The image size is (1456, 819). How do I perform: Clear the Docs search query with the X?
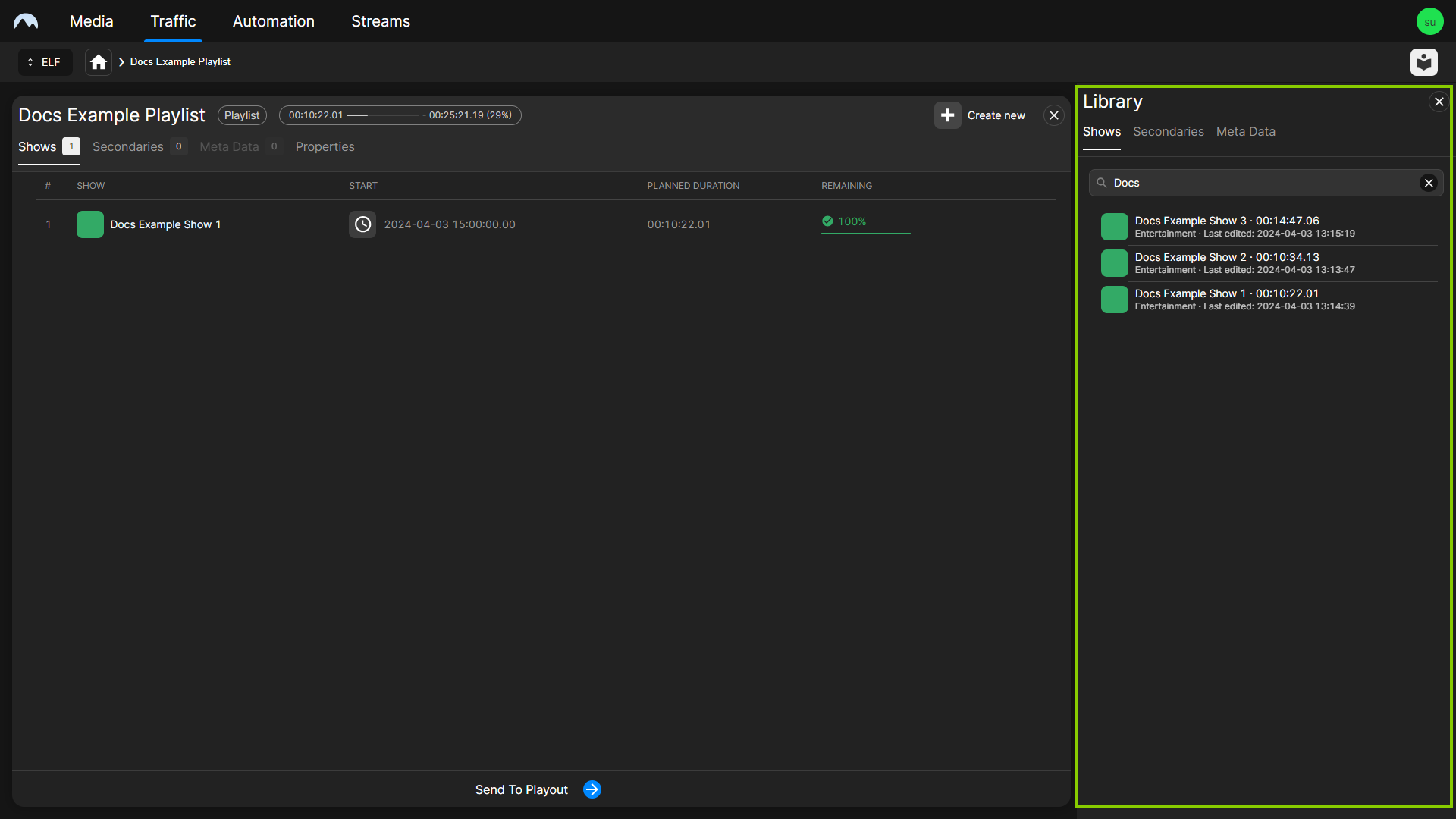[1429, 182]
